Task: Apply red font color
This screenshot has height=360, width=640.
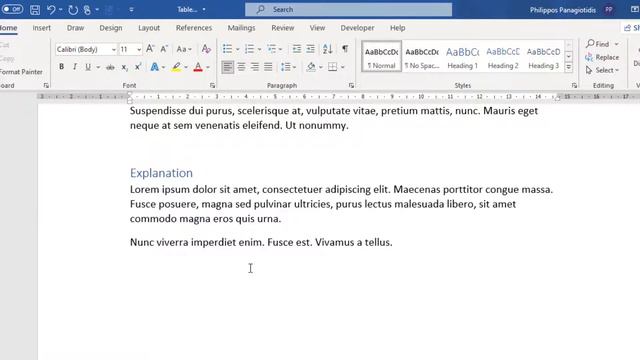Action: (x=198, y=67)
